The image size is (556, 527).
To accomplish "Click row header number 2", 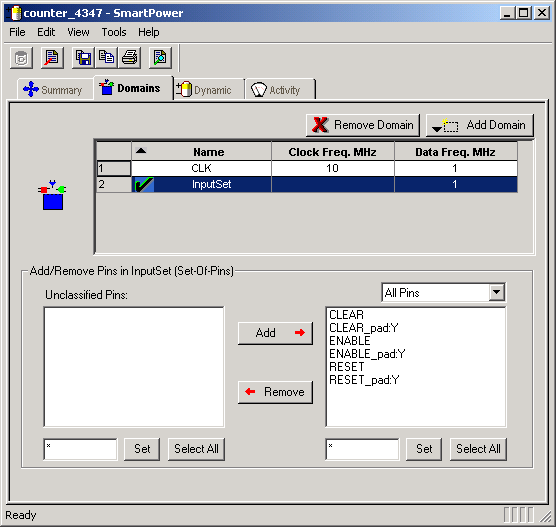I will tap(114, 184).
